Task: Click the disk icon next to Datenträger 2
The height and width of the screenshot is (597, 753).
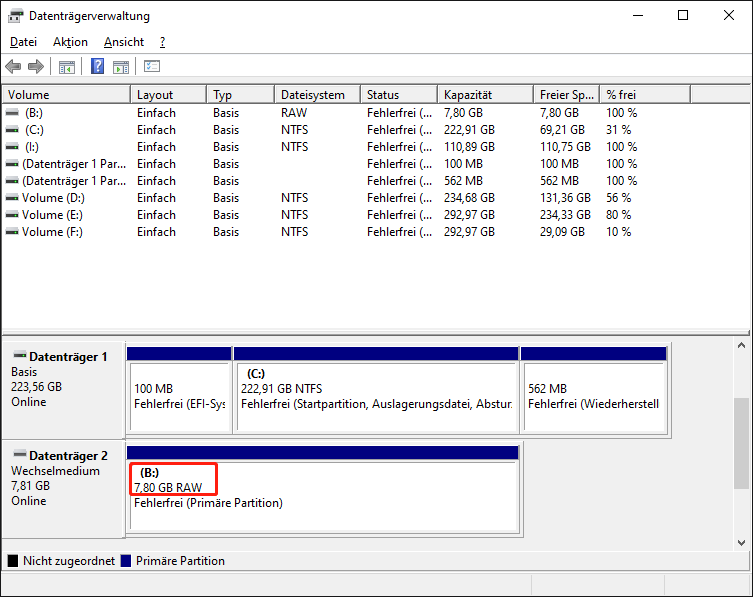Action: pos(20,454)
